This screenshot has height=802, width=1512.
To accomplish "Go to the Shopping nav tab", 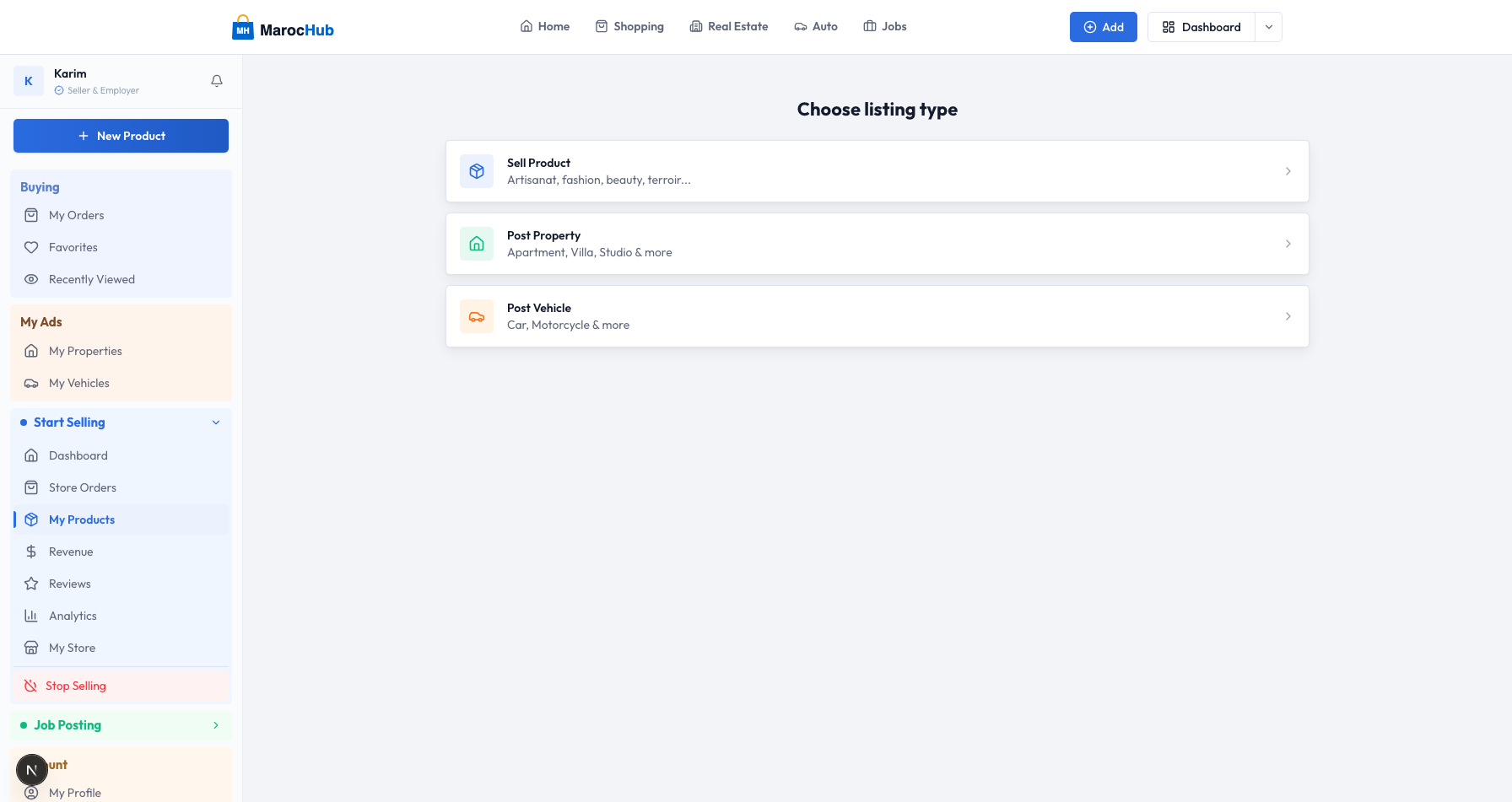I will tap(629, 27).
